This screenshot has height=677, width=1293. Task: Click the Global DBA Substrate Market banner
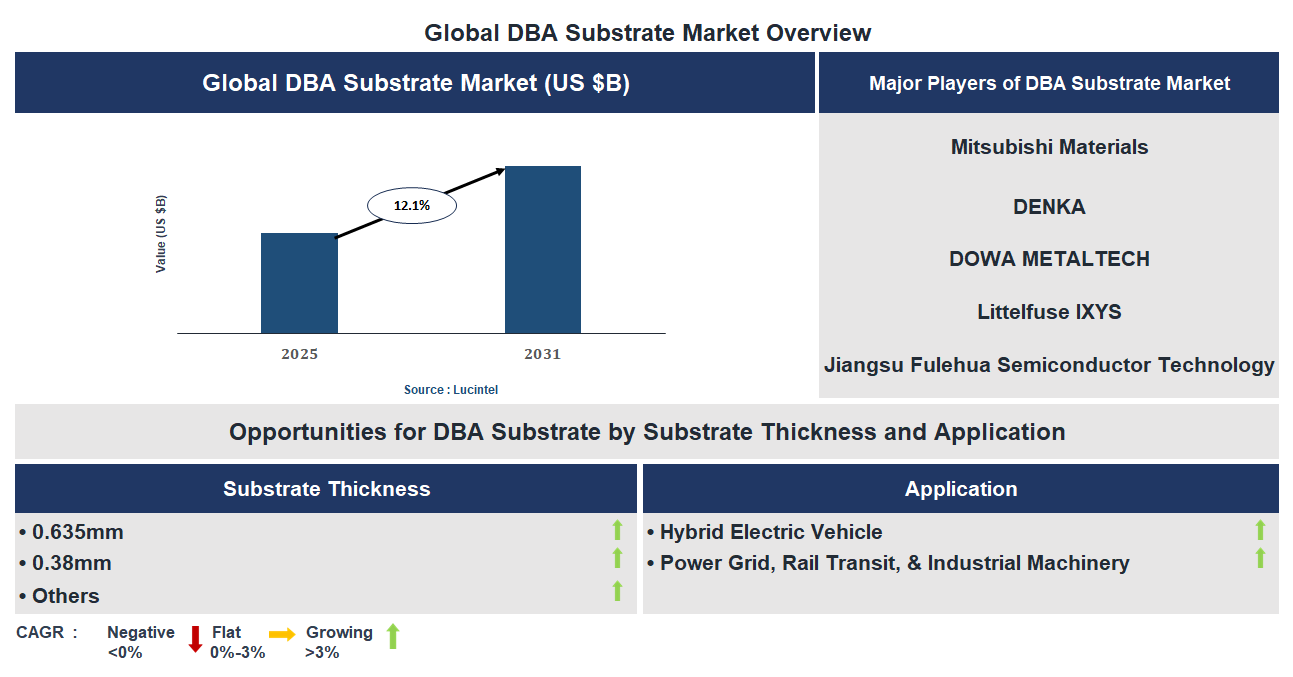tap(413, 82)
